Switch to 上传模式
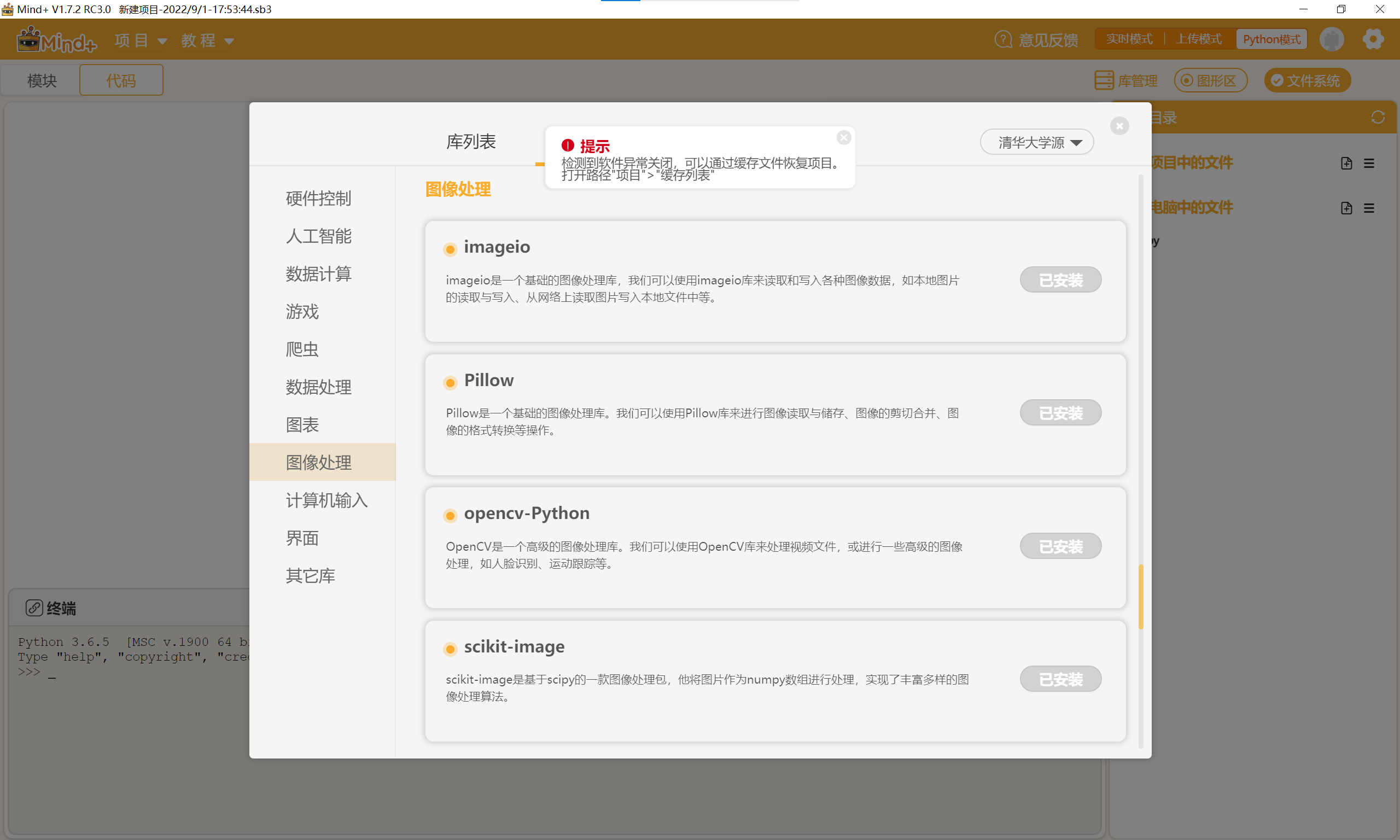This screenshot has height=840, width=1400. tap(1199, 39)
